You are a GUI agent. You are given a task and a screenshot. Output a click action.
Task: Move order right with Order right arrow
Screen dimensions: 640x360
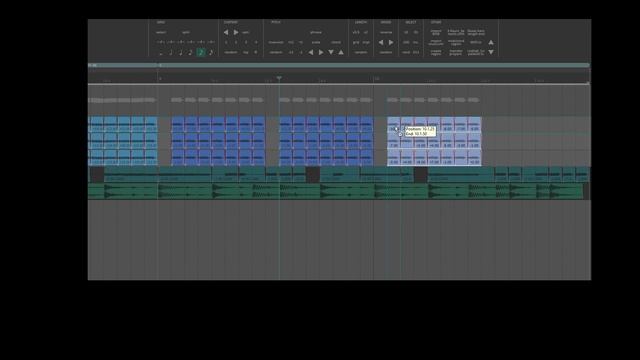(x=391, y=42)
